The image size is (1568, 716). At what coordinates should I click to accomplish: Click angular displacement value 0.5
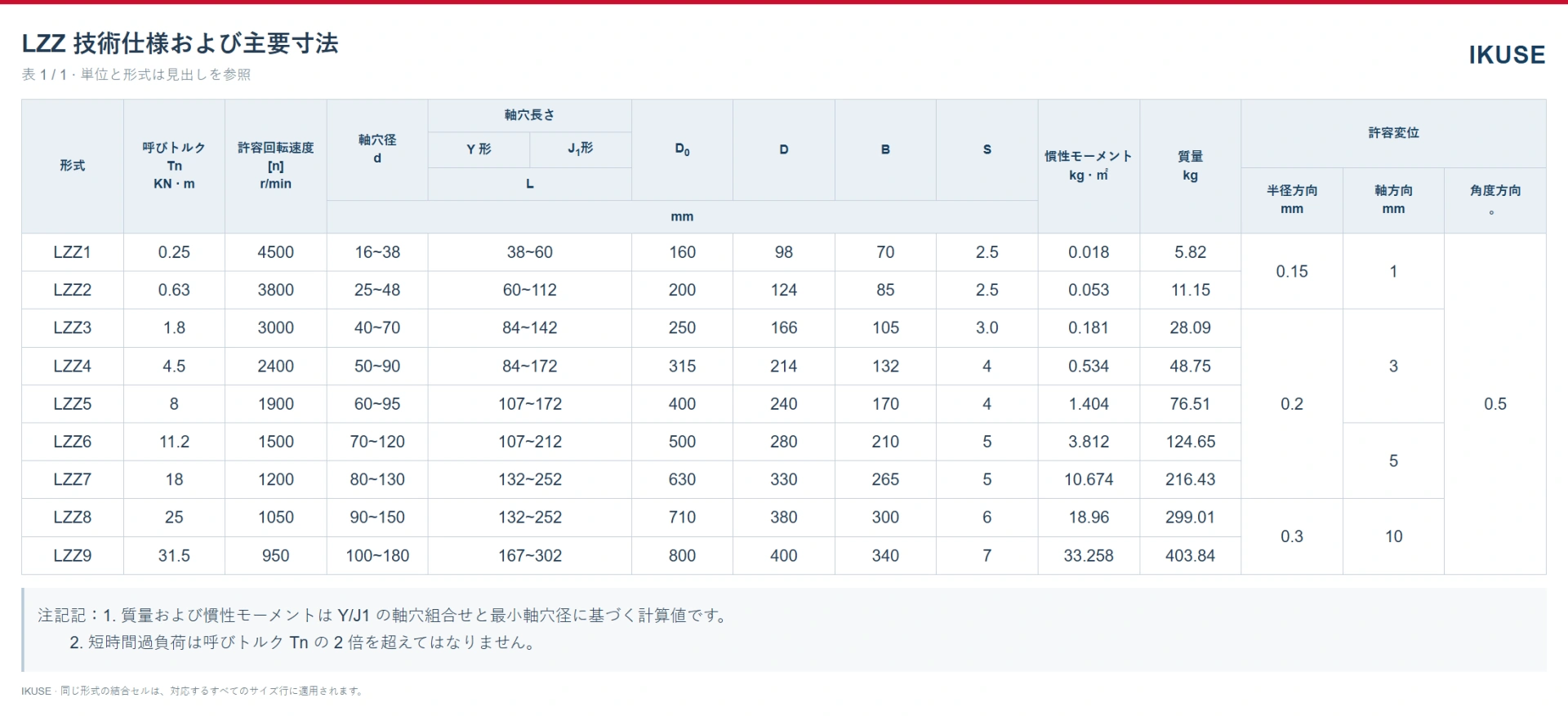(1495, 404)
